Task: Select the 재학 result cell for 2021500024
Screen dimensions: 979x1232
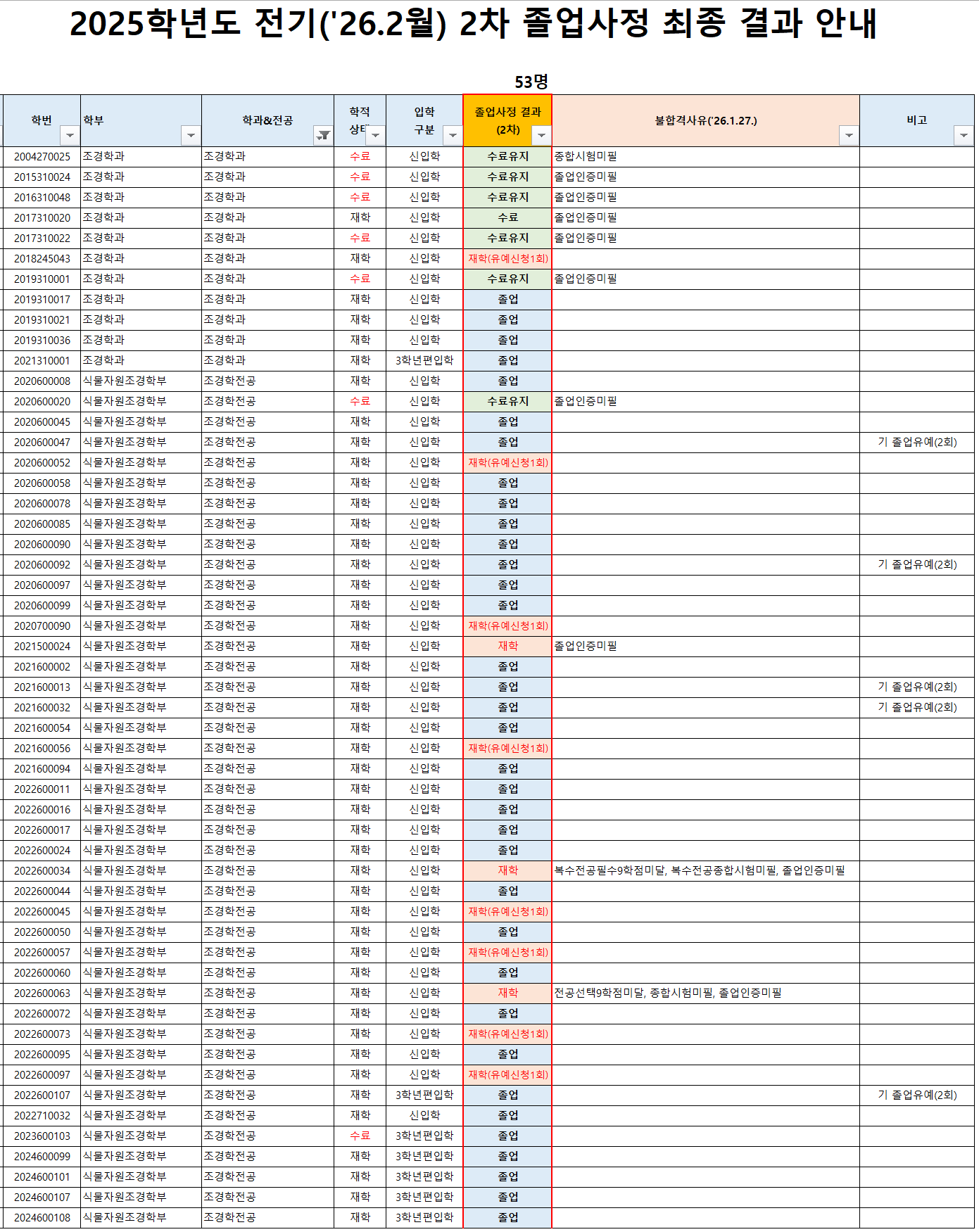Action: (x=507, y=647)
